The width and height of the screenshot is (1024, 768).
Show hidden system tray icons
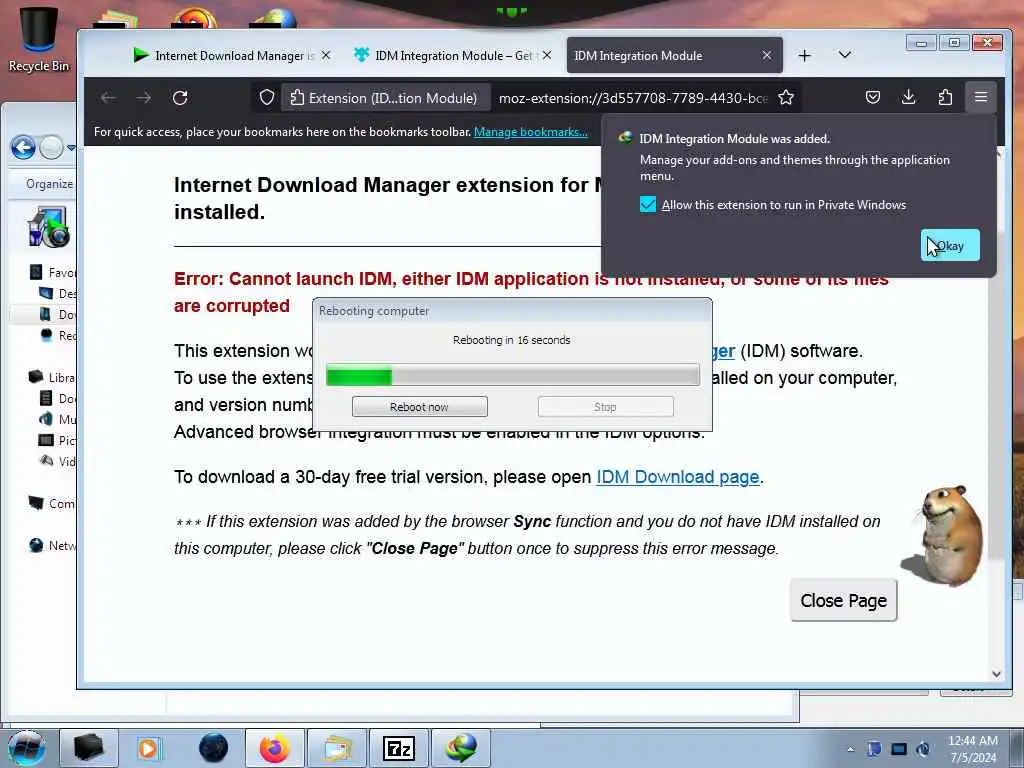850,749
